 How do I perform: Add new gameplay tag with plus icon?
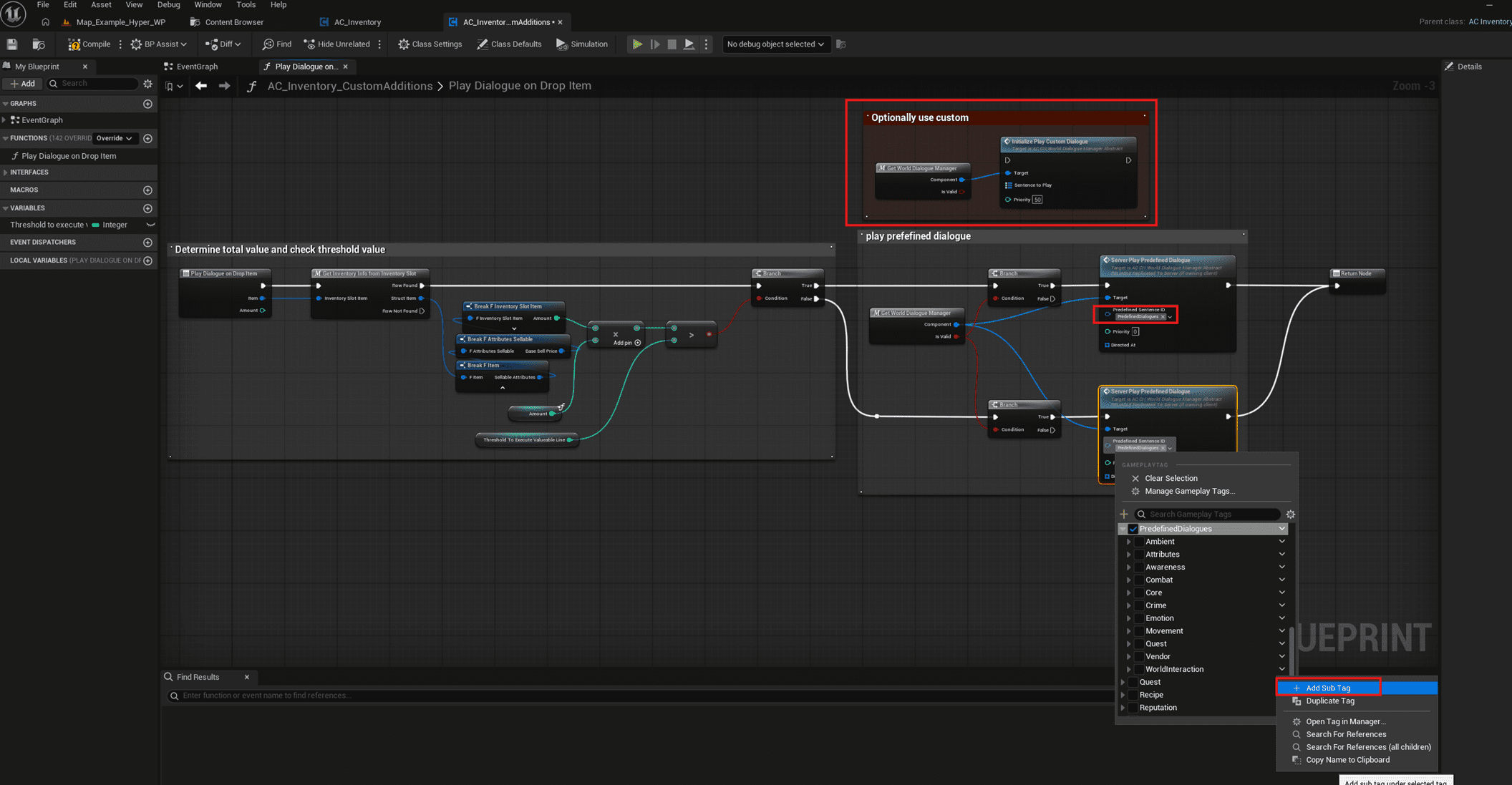(1124, 514)
